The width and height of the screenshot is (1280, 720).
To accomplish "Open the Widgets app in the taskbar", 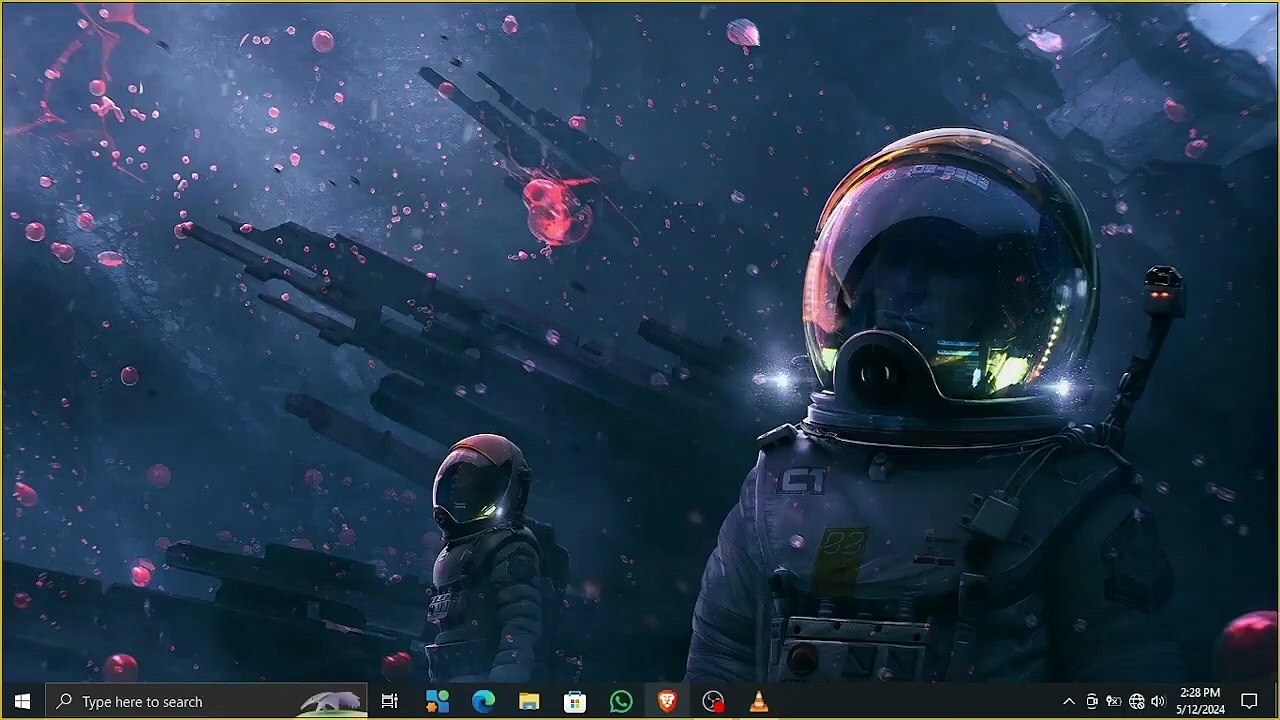I will tap(437, 701).
